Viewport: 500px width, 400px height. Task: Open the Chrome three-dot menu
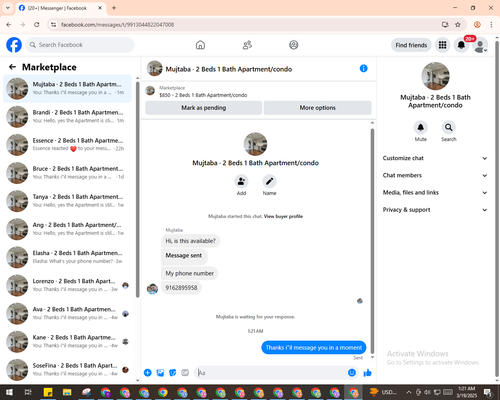pyautogui.click(x=491, y=25)
